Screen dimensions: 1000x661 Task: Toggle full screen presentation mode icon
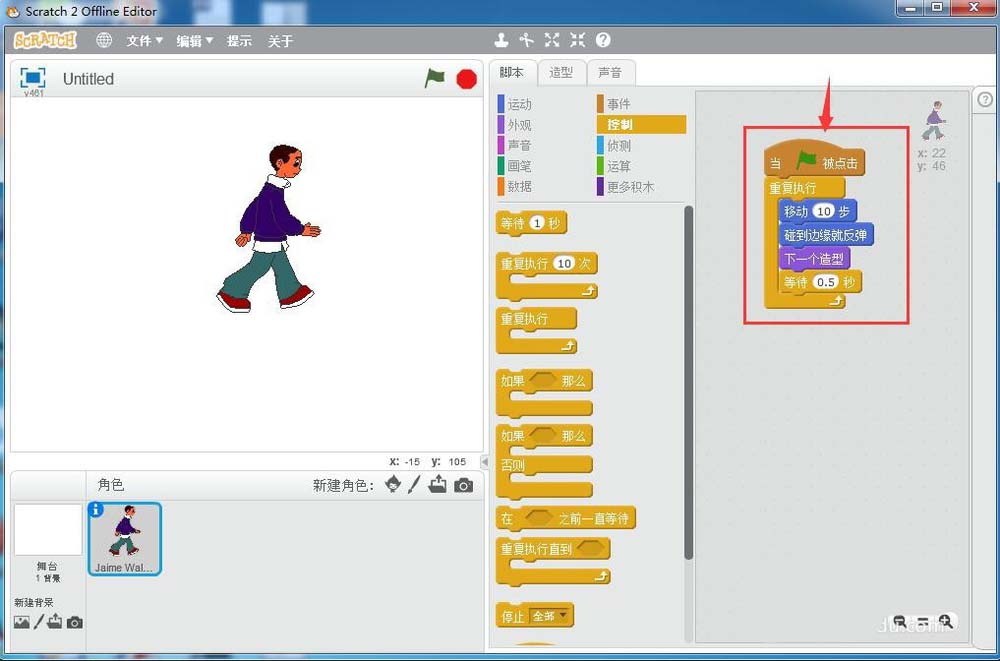(x=33, y=78)
